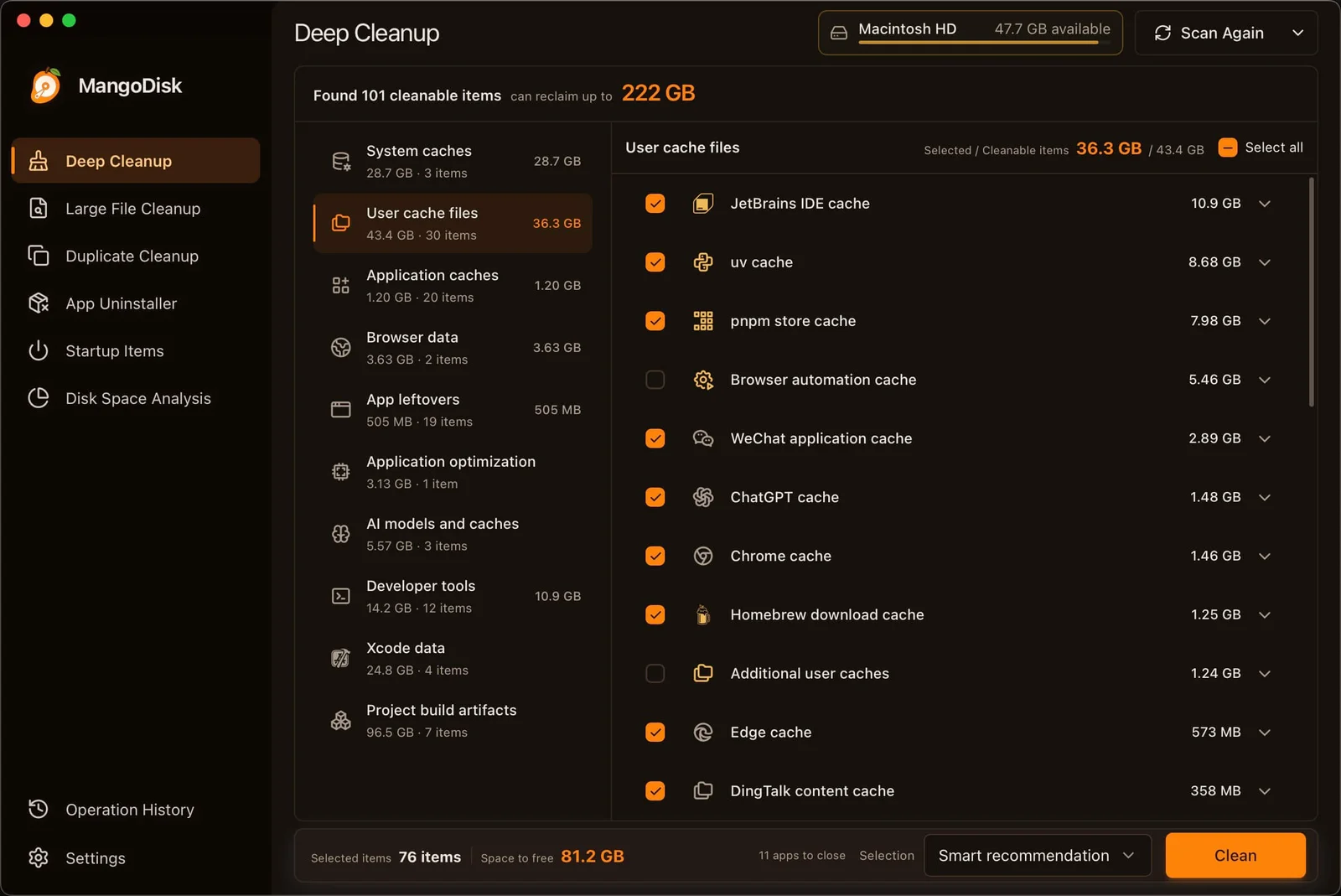Click the App leftovers window icon

coord(340,409)
